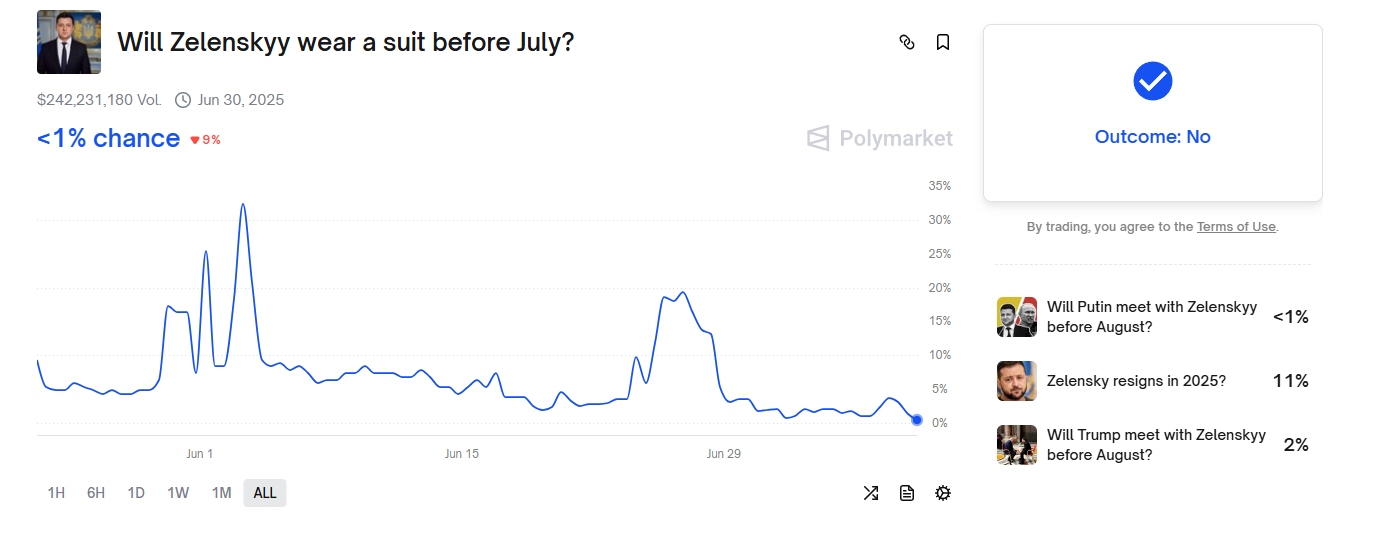Click the clock icon beside Jun 30, 2025
The height and width of the screenshot is (541, 1383).
click(x=183, y=100)
